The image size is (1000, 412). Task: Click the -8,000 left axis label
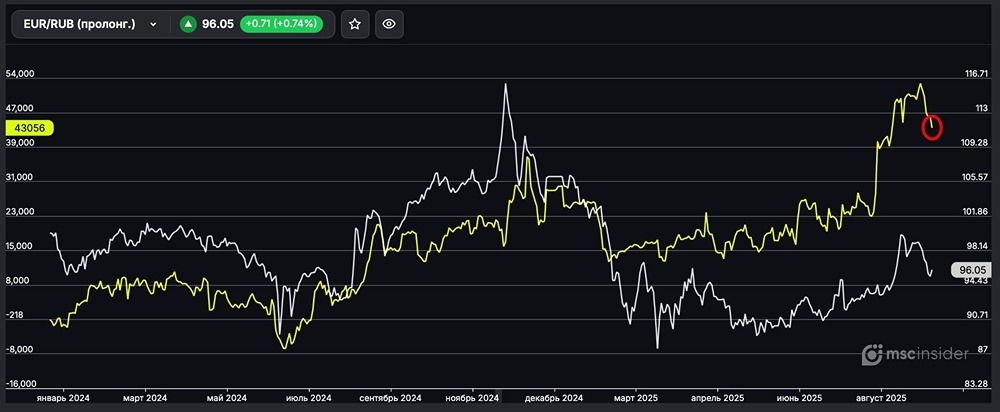(19, 350)
